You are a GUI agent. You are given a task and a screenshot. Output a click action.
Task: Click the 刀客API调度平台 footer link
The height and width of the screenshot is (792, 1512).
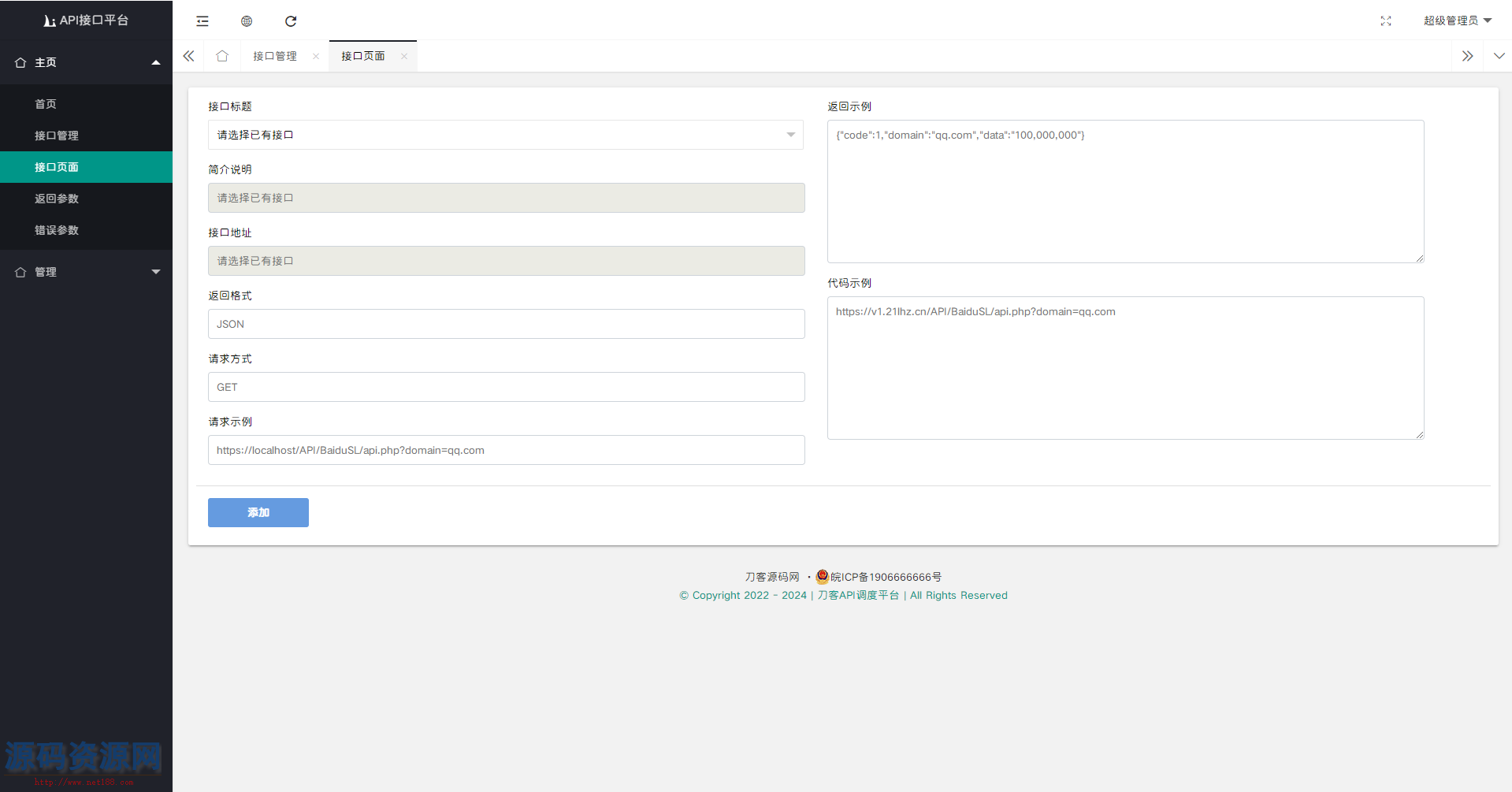click(858, 595)
